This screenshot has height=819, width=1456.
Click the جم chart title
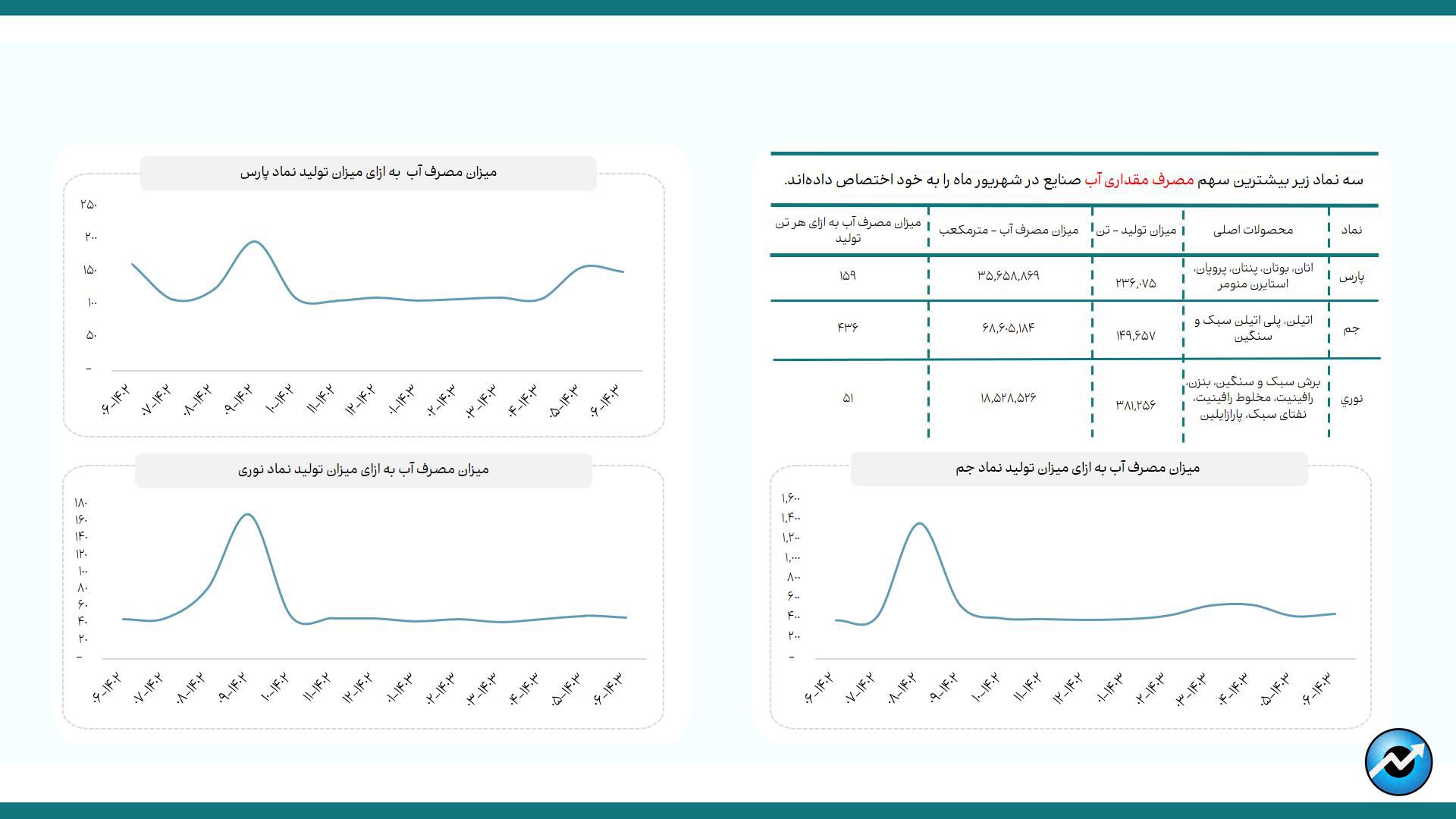1078,468
